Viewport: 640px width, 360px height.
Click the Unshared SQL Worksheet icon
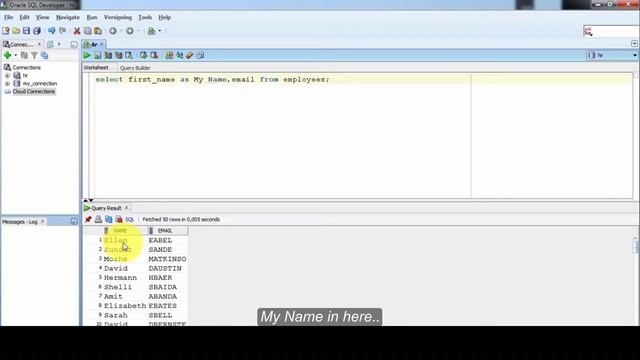pyautogui.click(x=169, y=56)
